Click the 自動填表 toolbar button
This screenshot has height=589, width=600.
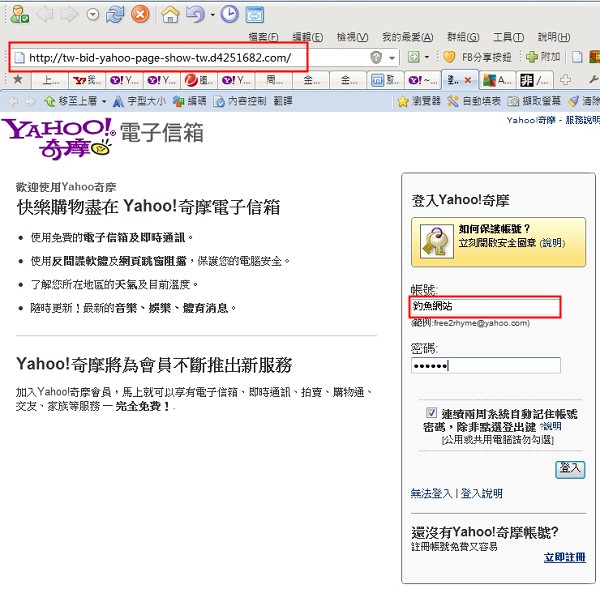[474, 101]
